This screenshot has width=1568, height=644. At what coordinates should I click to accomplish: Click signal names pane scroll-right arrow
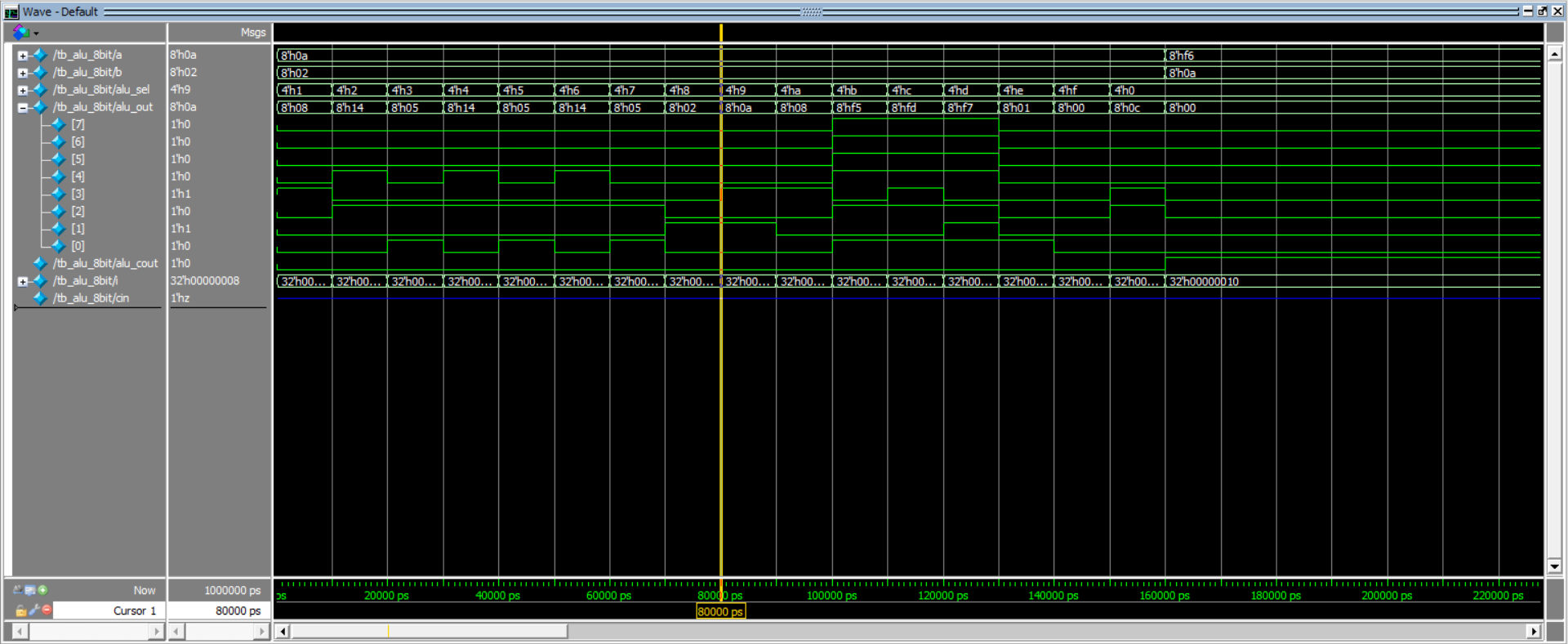pos(157,631)
